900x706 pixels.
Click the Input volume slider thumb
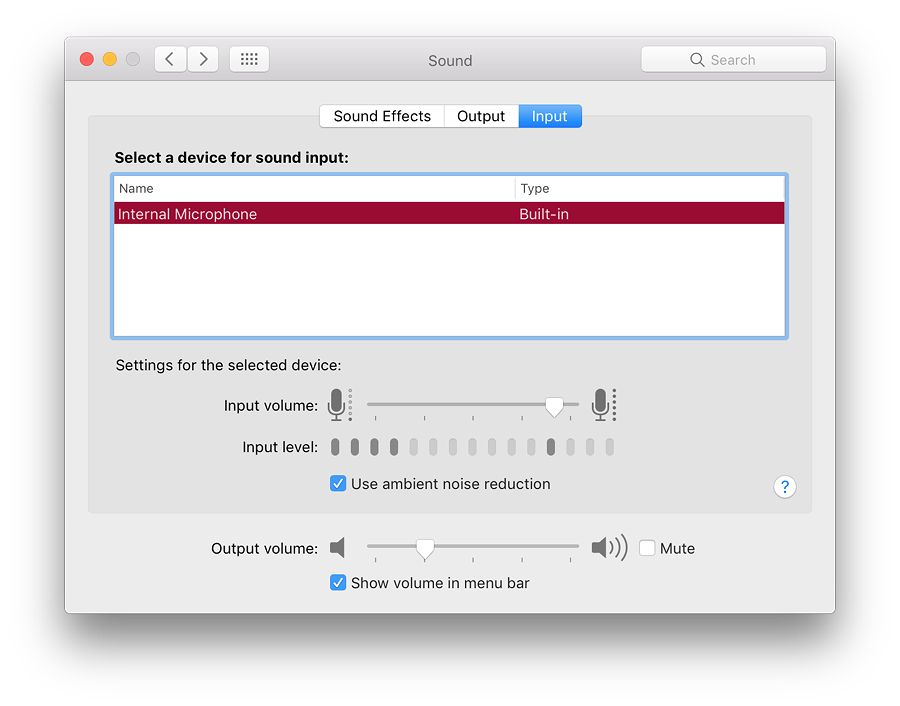click(554, 406)
